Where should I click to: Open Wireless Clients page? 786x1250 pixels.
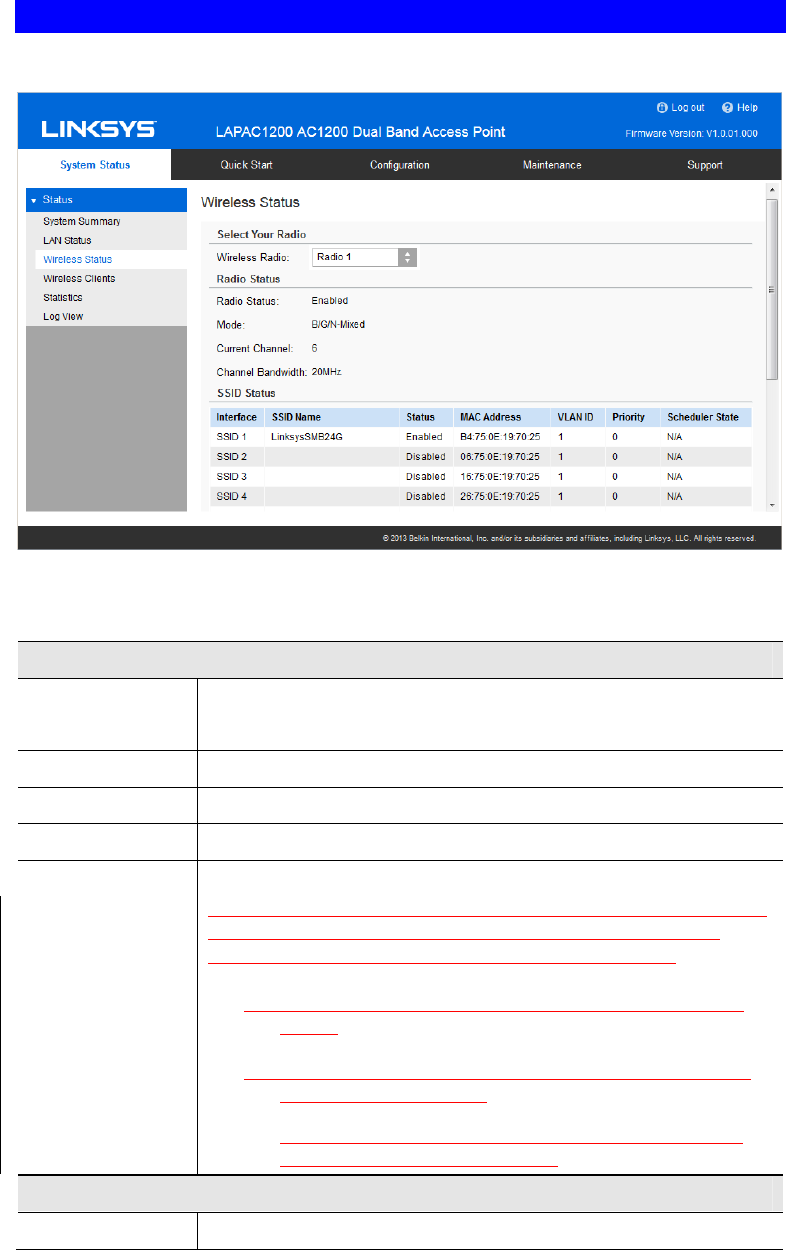tap(78, 278)
